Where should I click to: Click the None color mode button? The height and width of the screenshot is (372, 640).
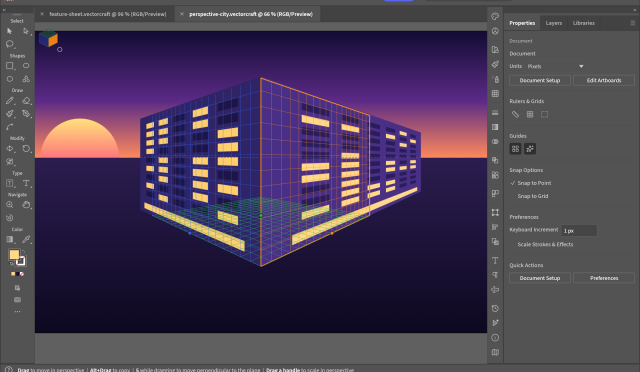click(22, 274)
